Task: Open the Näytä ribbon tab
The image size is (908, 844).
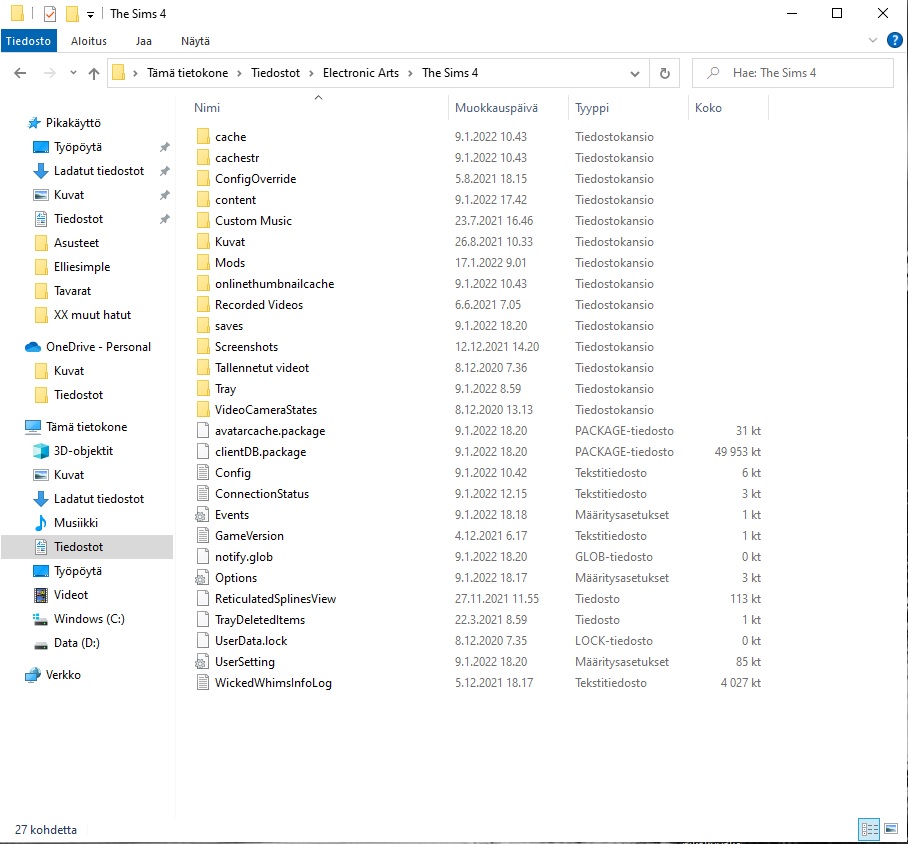Action: [x=195, y=41]
